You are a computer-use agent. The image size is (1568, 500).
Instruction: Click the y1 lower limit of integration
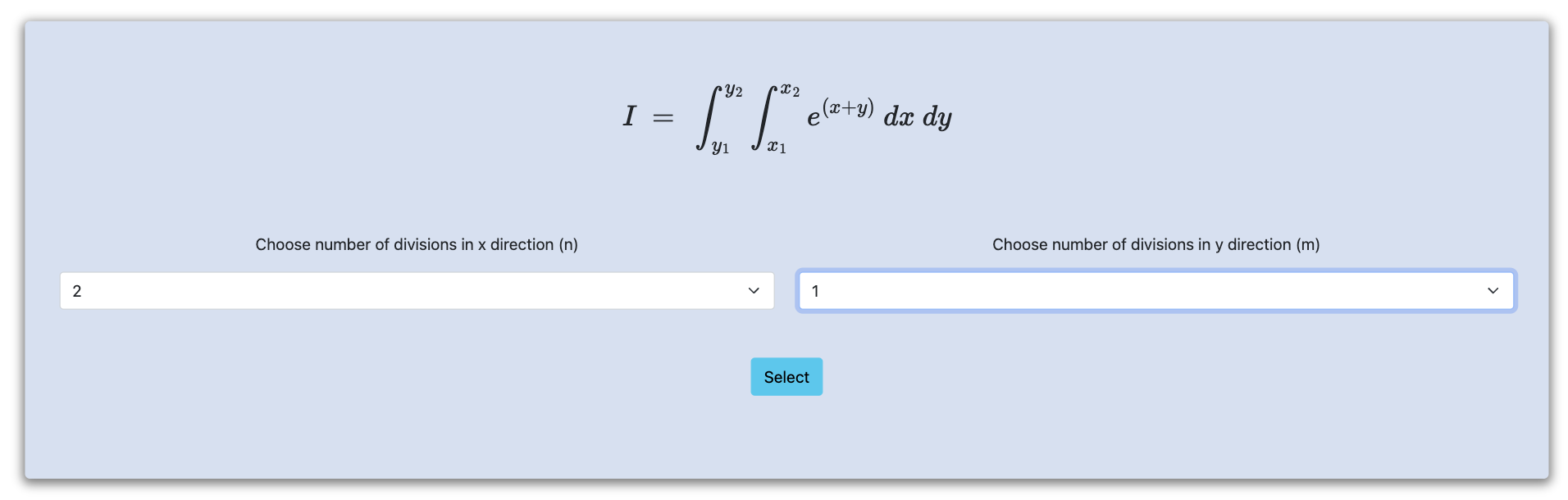pyautogui.click(x=720, y=148)
